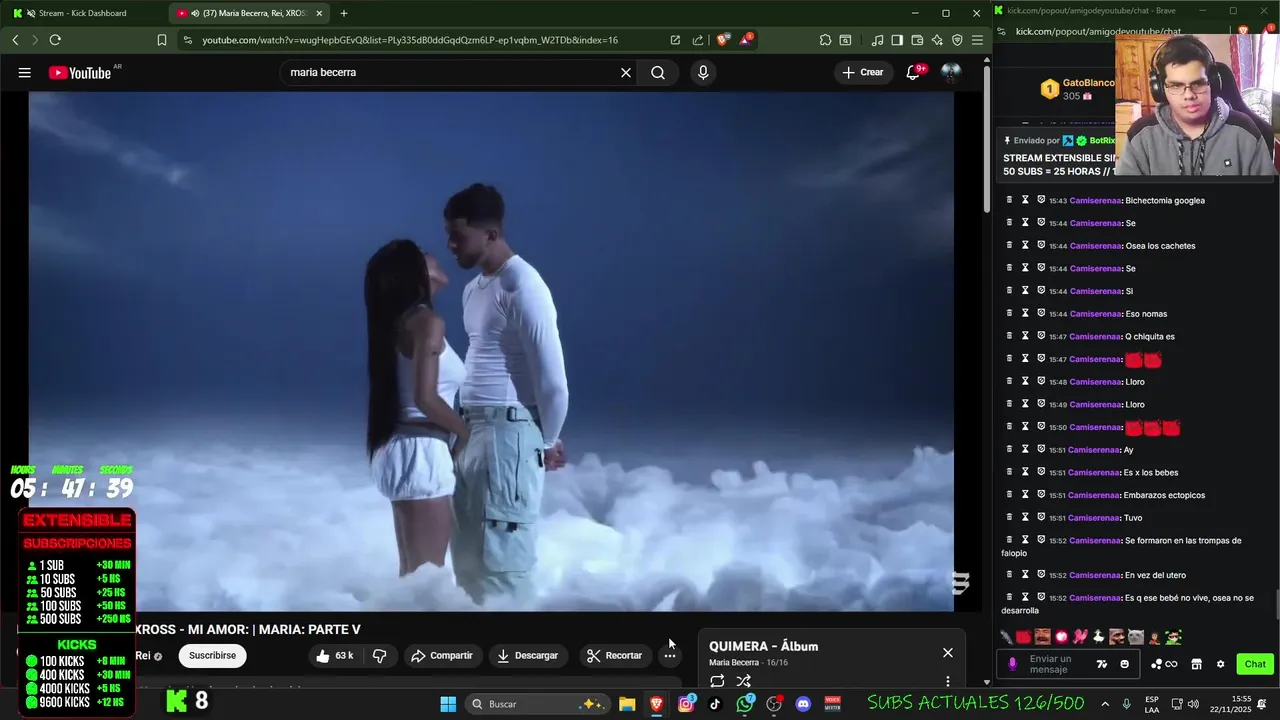The height and width of the screenshot is (720, 1280).
Task: Bookmark this page in address bar
Action: click(162, 40)
